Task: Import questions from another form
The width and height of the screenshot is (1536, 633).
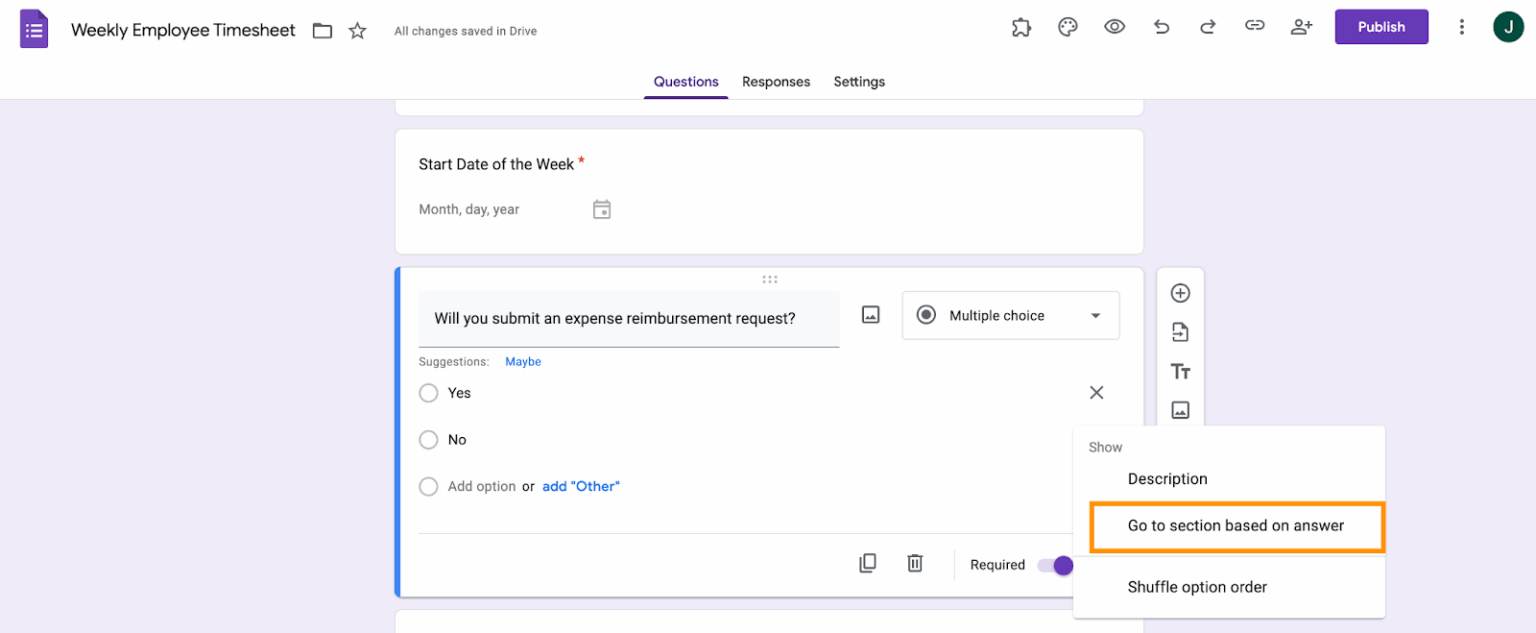Action: (x=1181, y=332)
